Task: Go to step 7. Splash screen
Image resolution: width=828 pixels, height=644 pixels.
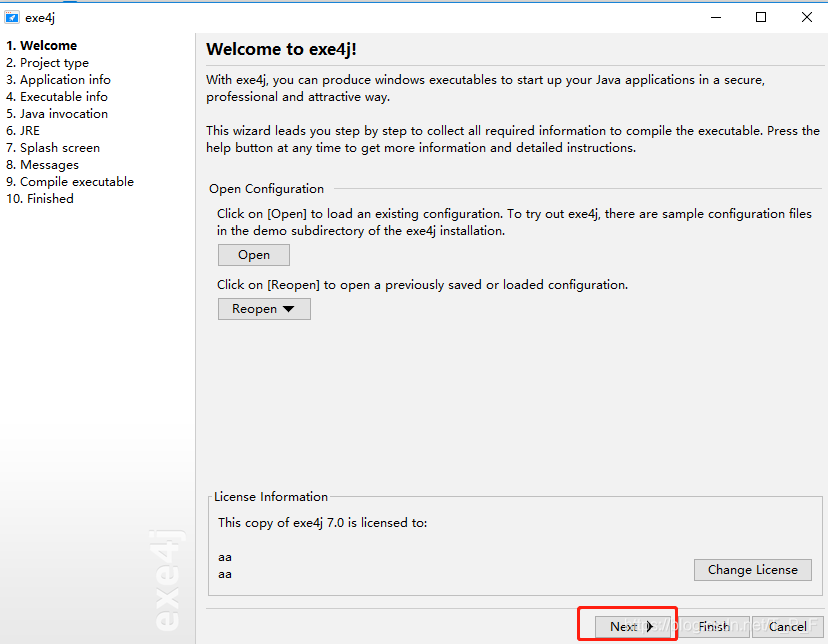Action: coord(53,148)
